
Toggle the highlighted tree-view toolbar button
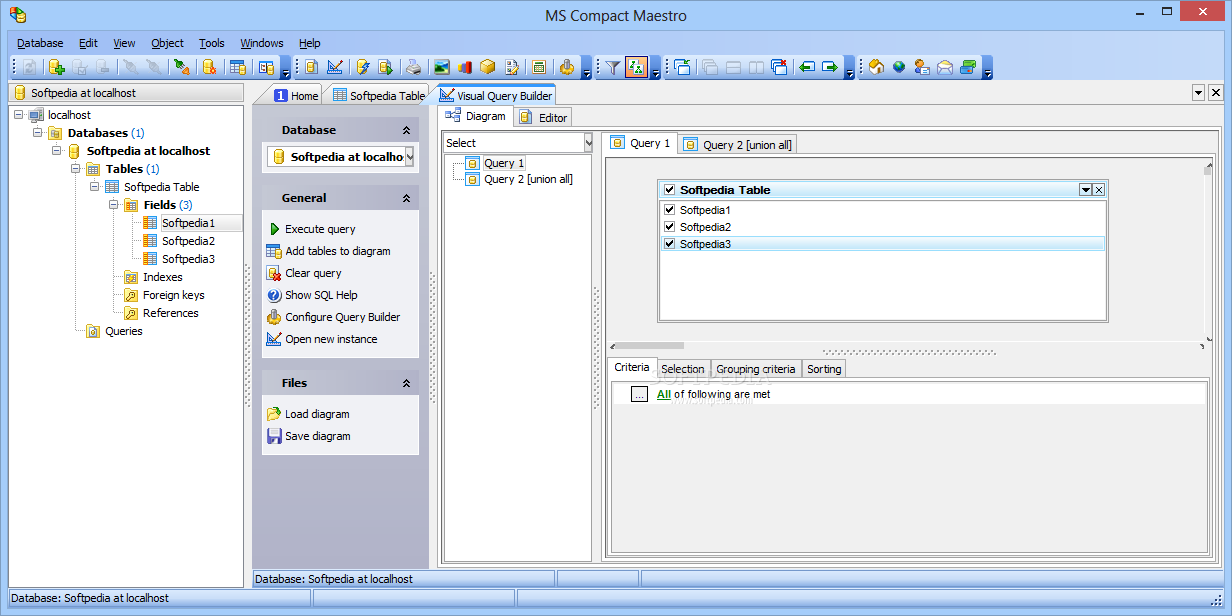click(636, 67)
